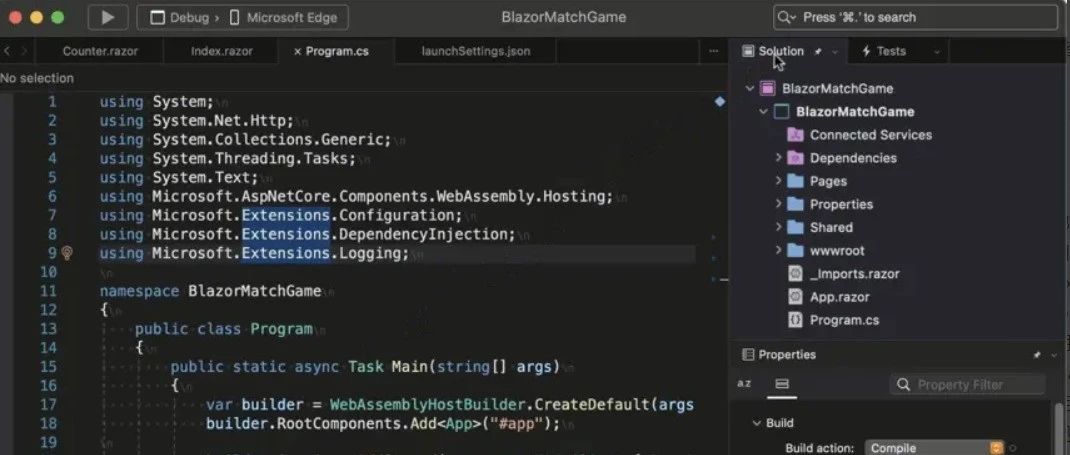The height and width of the screenshot is (455, 1070).
Task: Open the Tests pad chevron menu
Action: tap(936, 52)
